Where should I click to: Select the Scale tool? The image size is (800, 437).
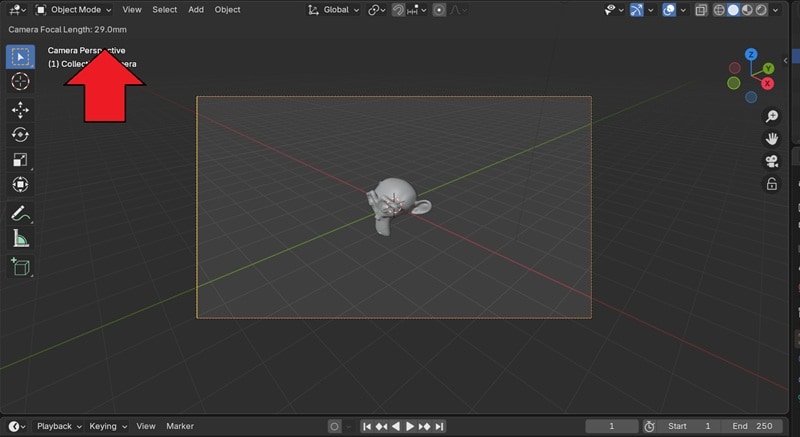[20, 160]
